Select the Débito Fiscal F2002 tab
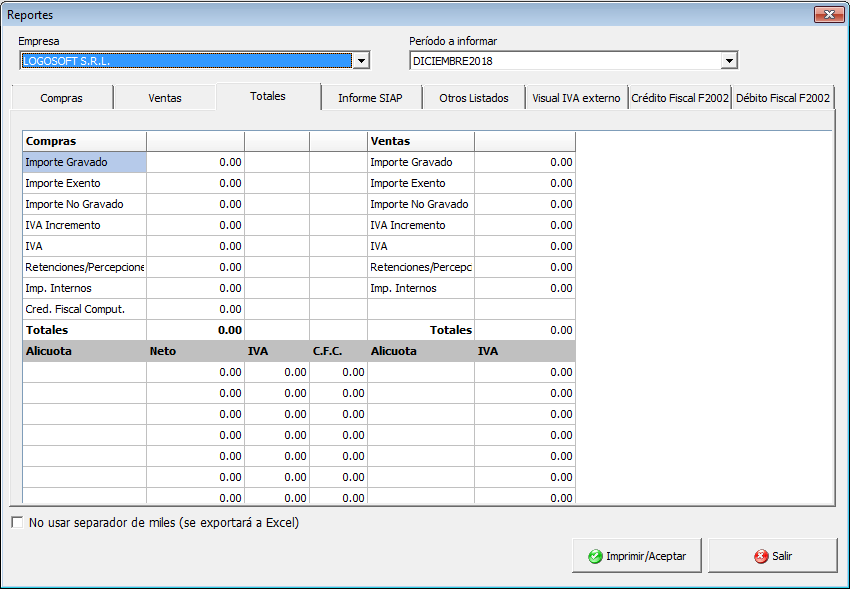 point(783,98)
